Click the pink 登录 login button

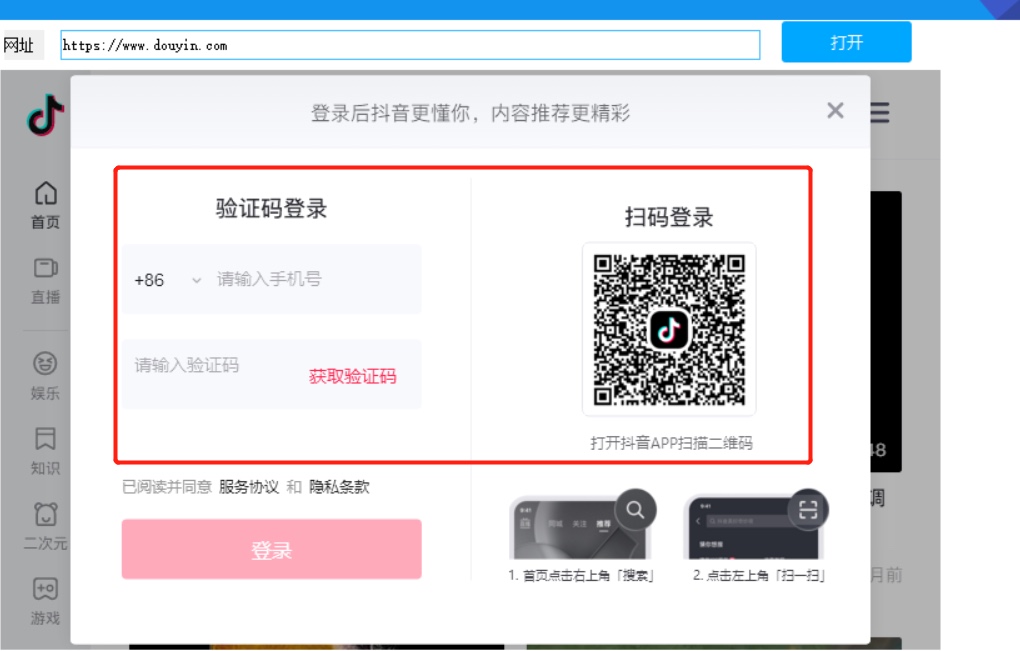click(271, 549)
